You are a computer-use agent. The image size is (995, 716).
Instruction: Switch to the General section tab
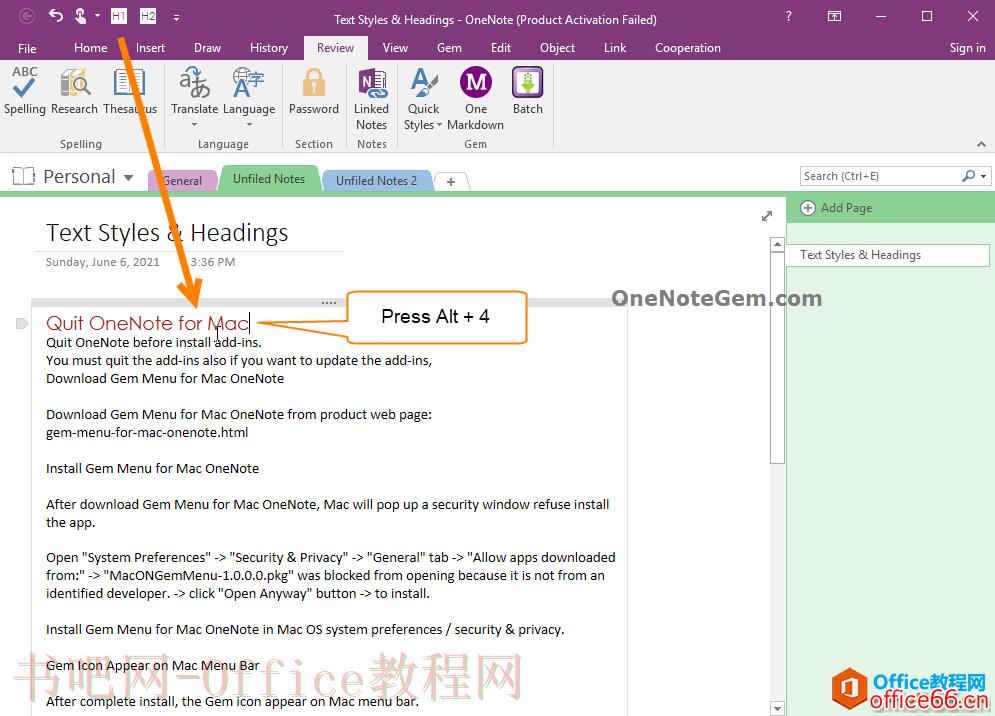point(182,180)
